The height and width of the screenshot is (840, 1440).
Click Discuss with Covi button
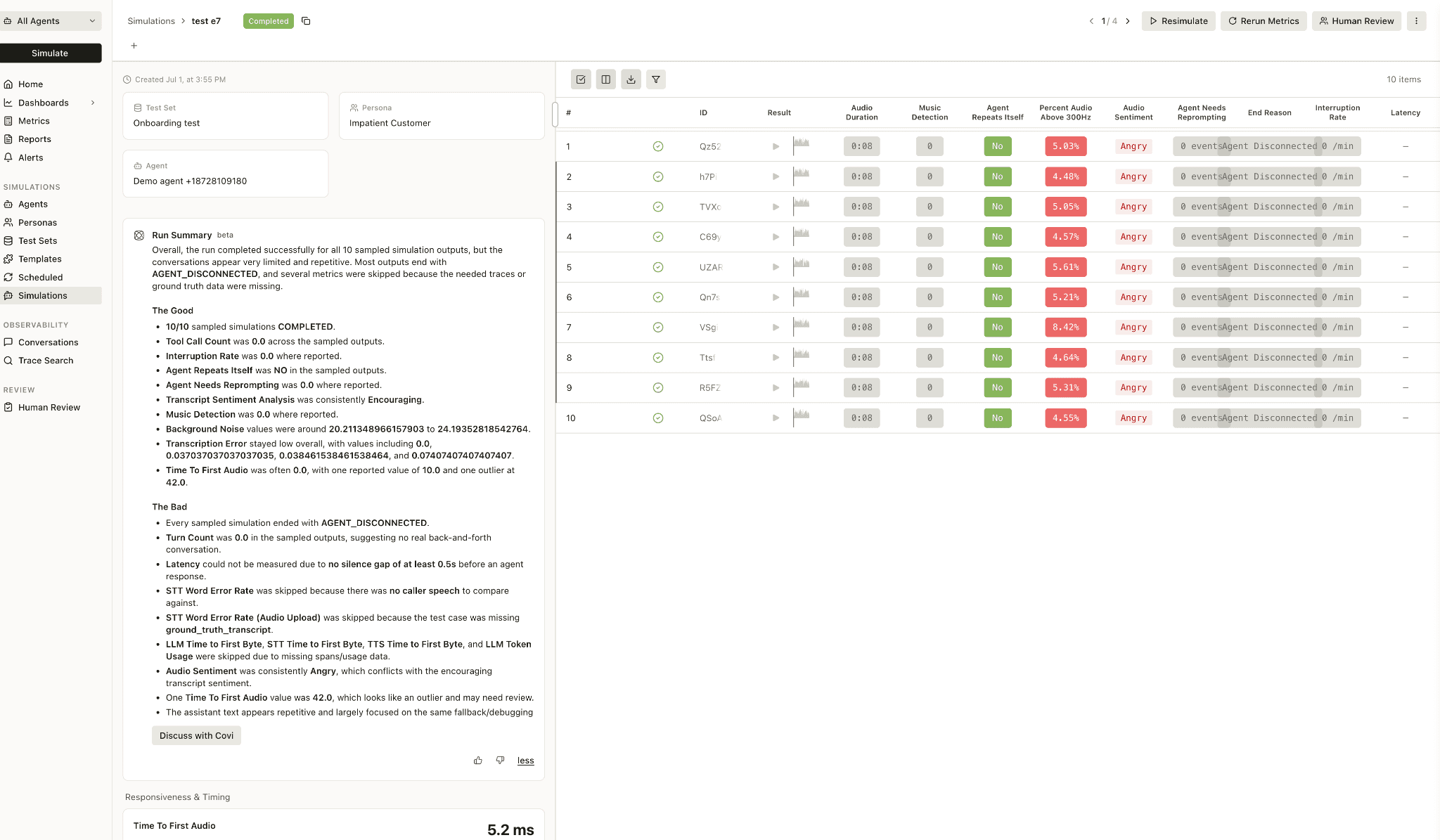(x=196, y=736)
